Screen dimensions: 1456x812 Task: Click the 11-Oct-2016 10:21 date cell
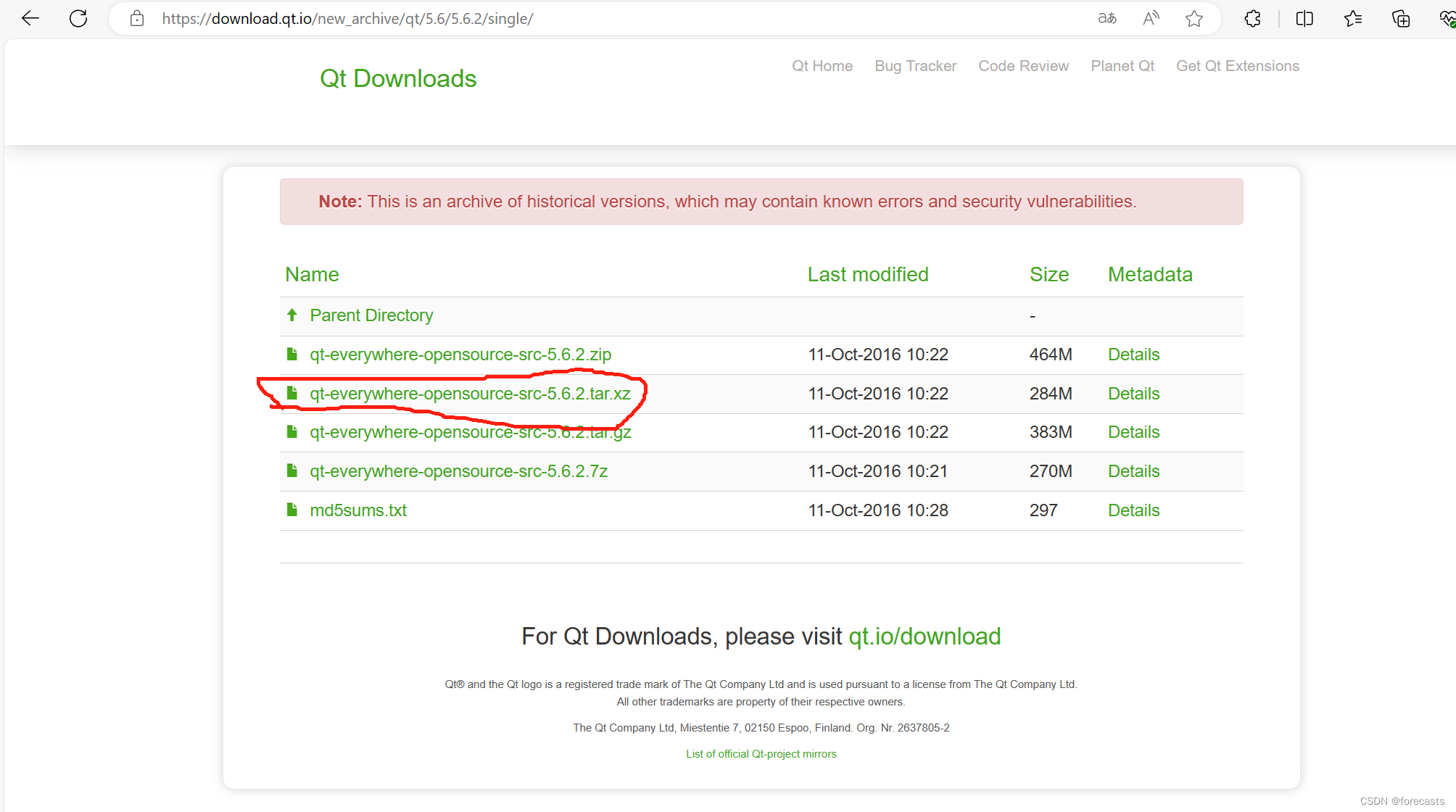tap(878, 471)
